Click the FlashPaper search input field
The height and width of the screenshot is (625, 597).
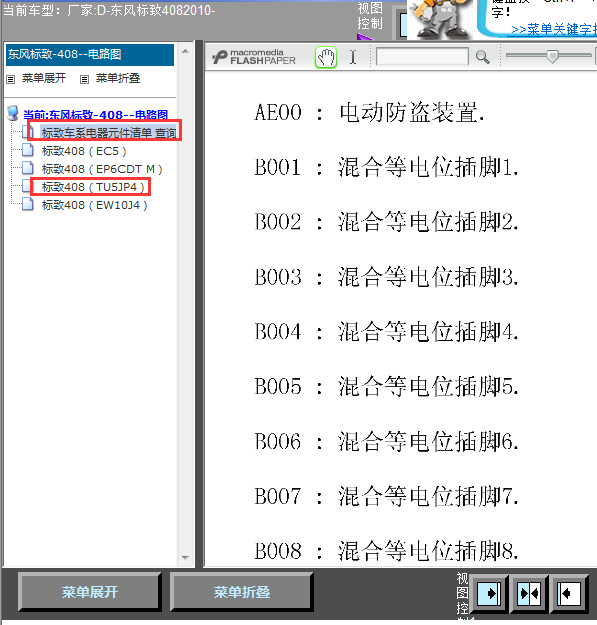point(422,57)
